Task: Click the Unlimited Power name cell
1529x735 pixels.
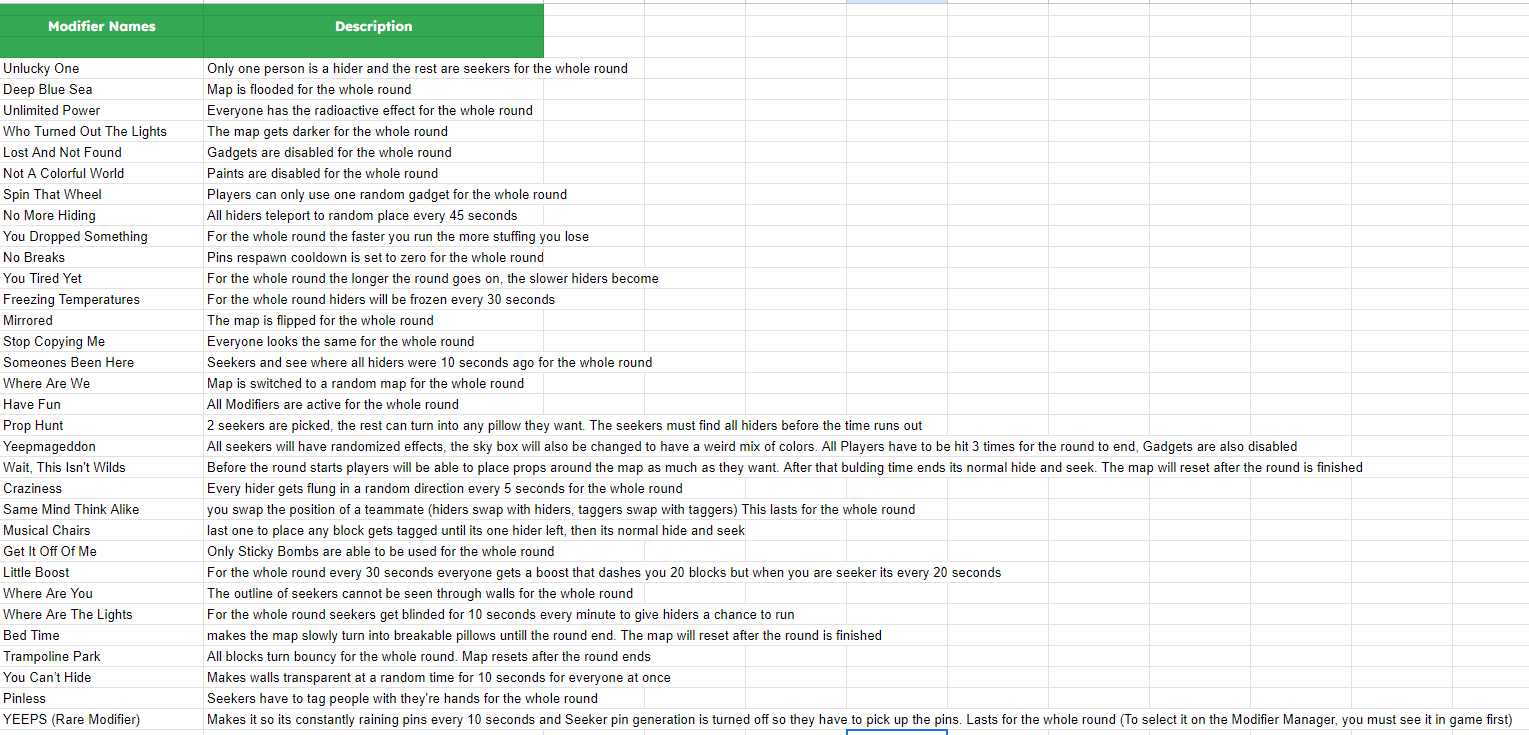Action: tap(102, 110)
